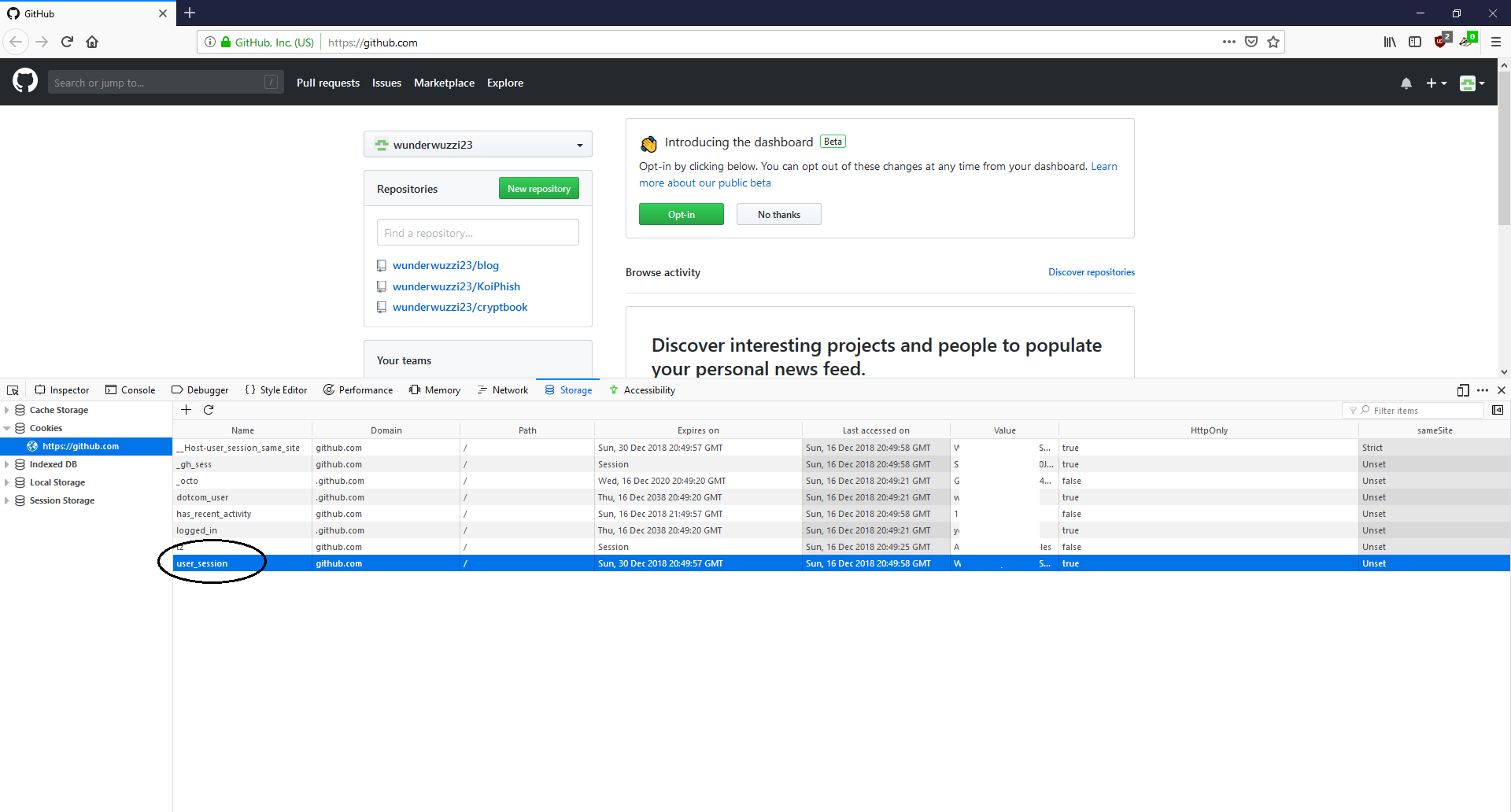
Task: Open the wunderwuzzi23/KoiPhish repository
Action: 456,286
